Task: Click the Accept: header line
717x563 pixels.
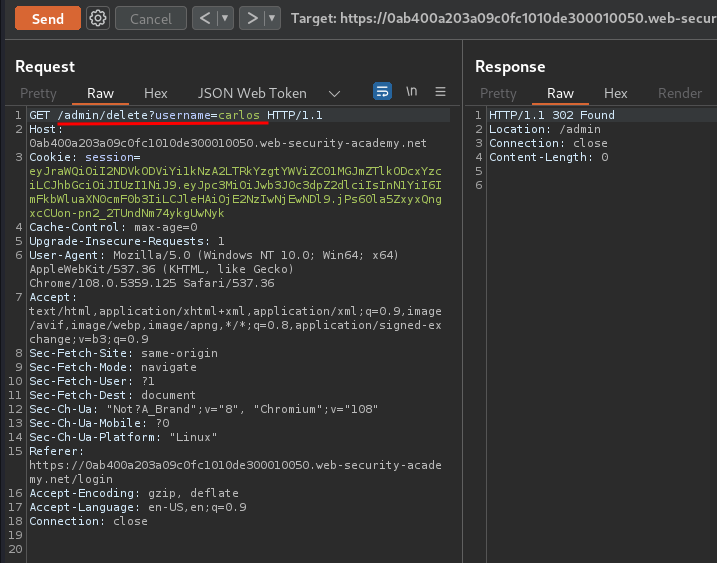Action: (x=235, y=318)
